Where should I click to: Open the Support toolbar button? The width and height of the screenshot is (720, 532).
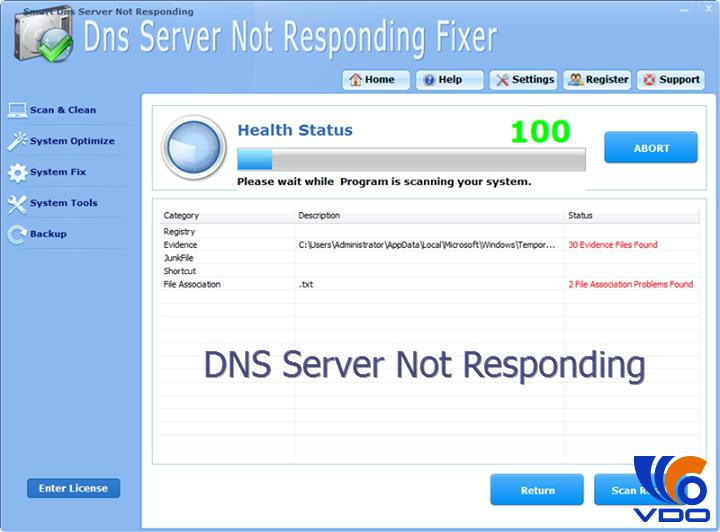(x=670, y=80)
